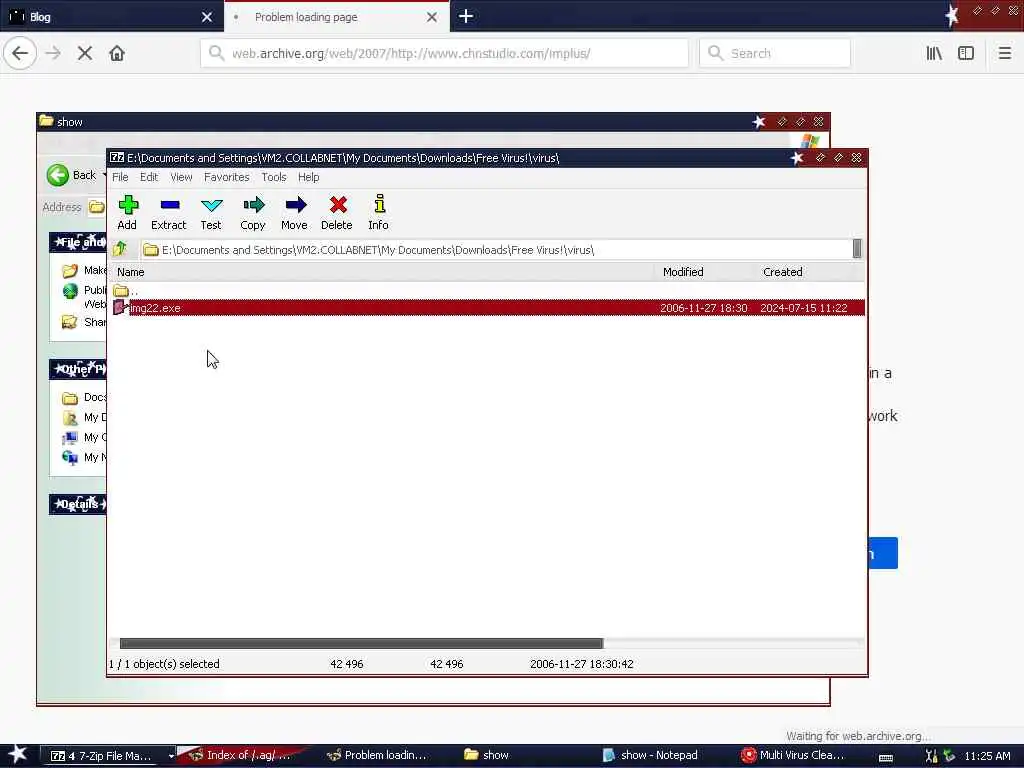This screenshot has height=768, width=1024.
Task: Open the Edit menu in 7-Zip
Action: coord(149,177)
